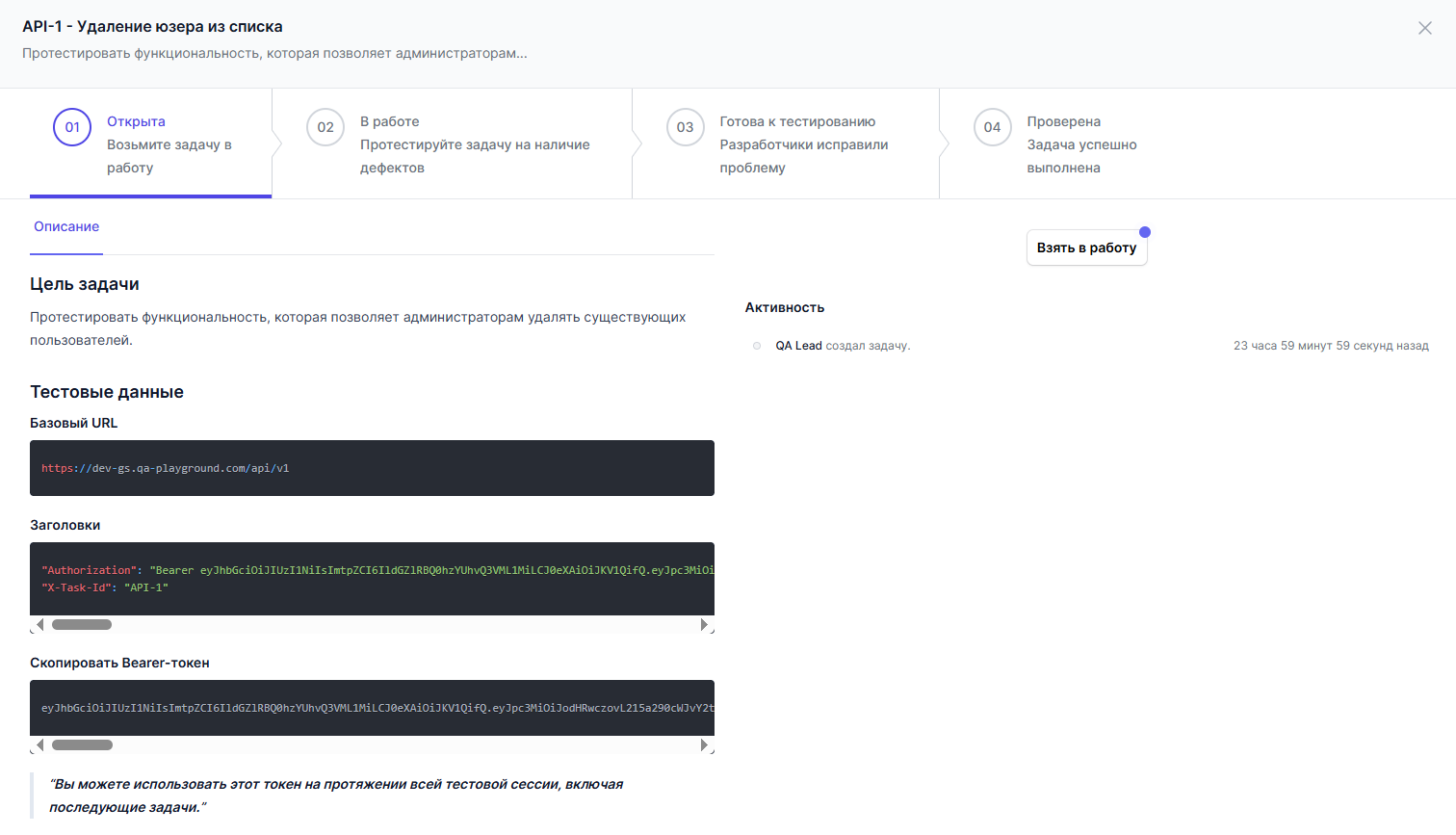Click the Bearer token code text
The image size is (1456, 835).
click(x=377, y=708)
